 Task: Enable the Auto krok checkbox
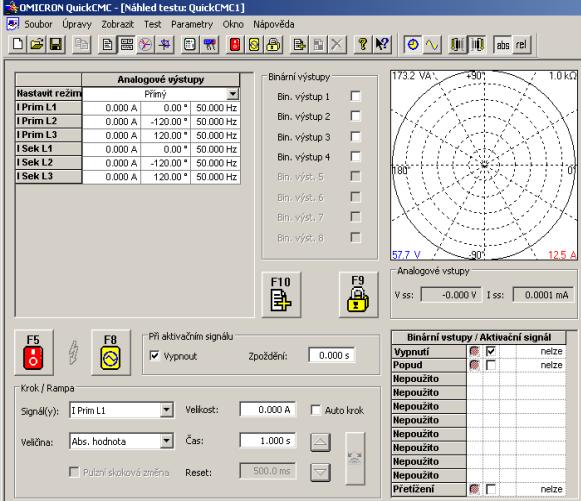(315, 410)
